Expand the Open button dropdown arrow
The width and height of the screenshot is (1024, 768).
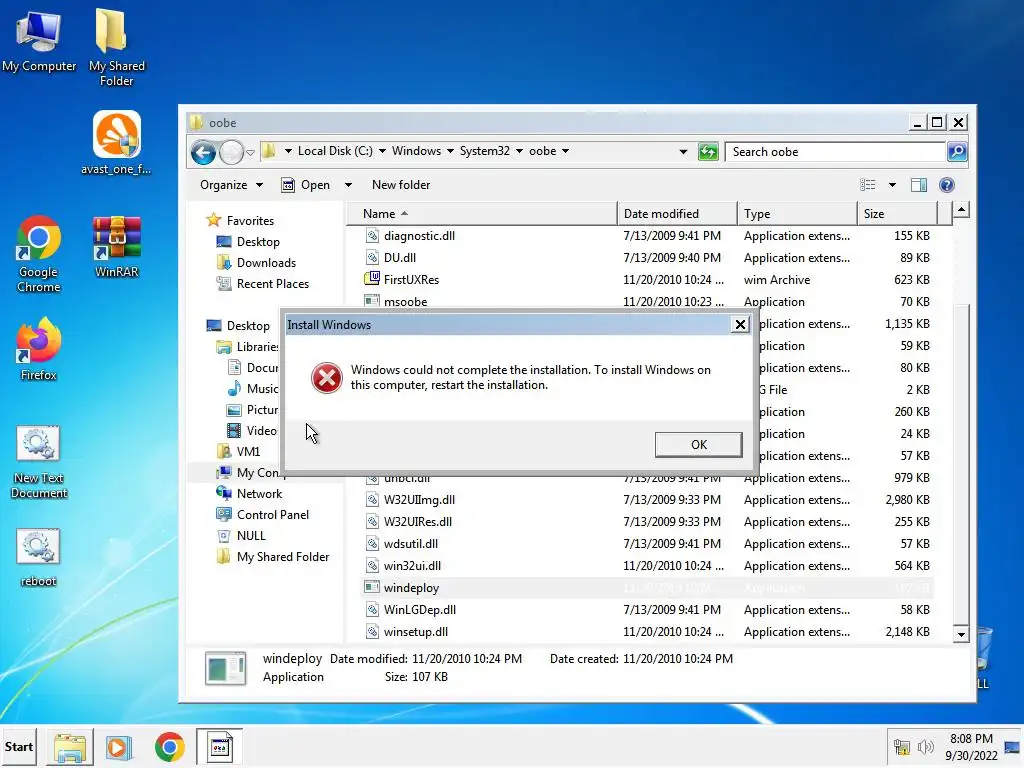click(348, 185)
